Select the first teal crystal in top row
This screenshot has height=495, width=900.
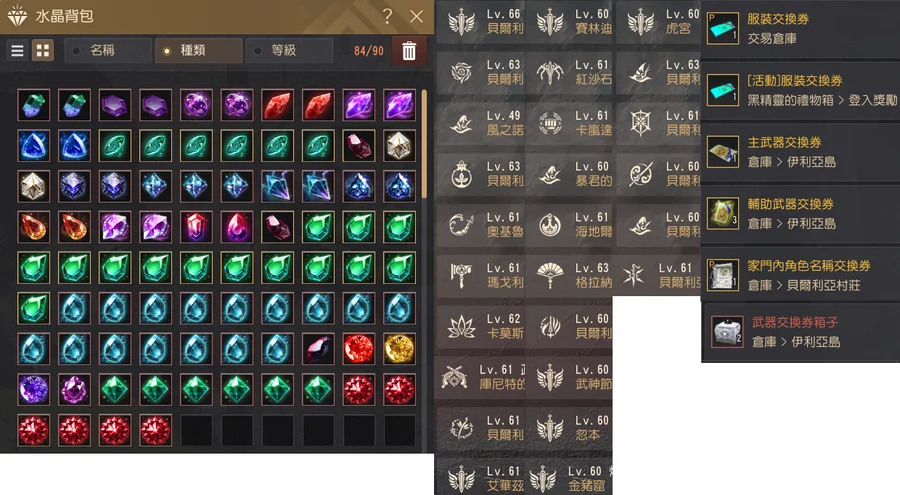33,105
